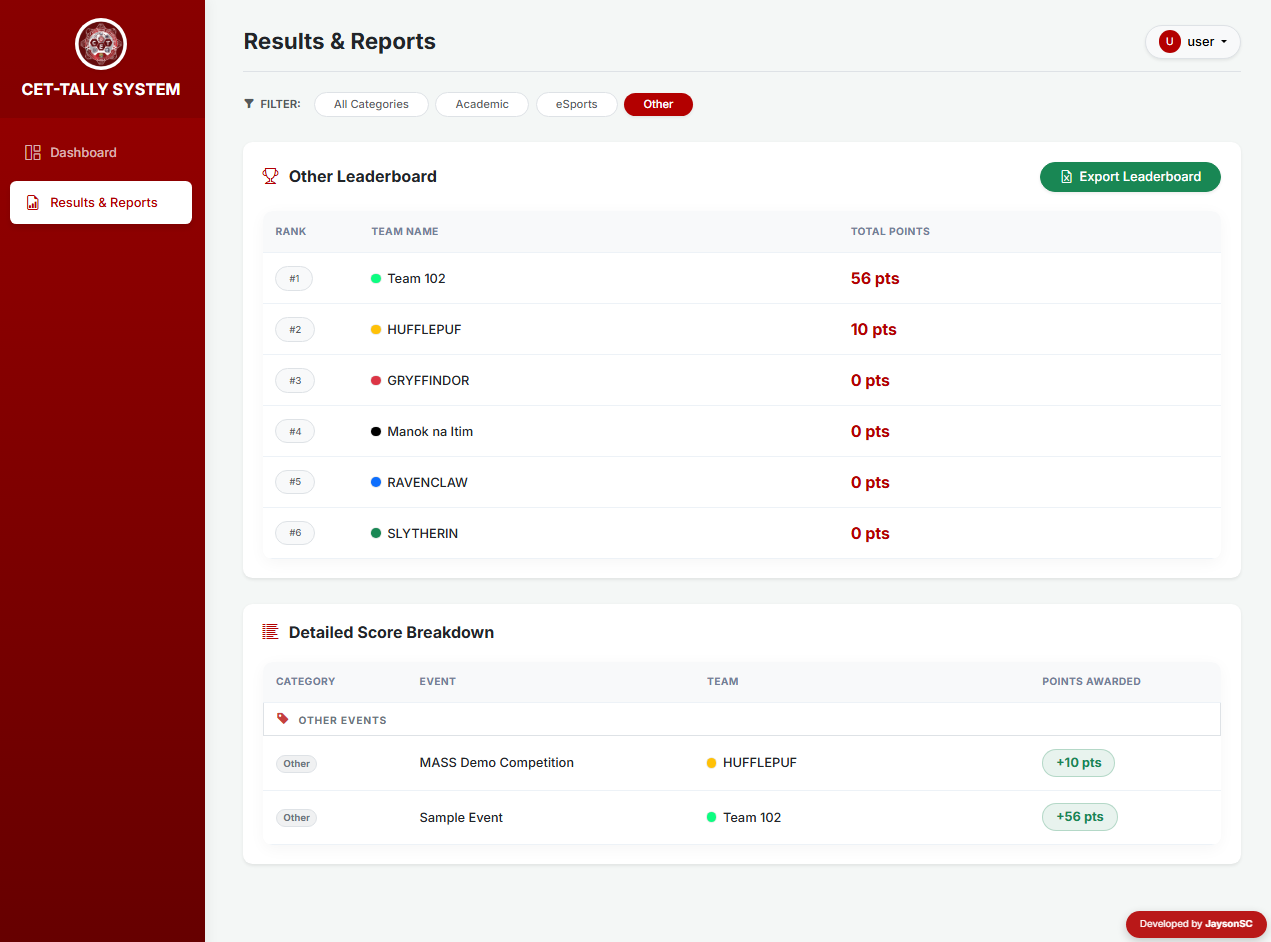This screenshot has height=942, width=1271.
Task: Select the eSports filter pill
Action: [576, 104]
